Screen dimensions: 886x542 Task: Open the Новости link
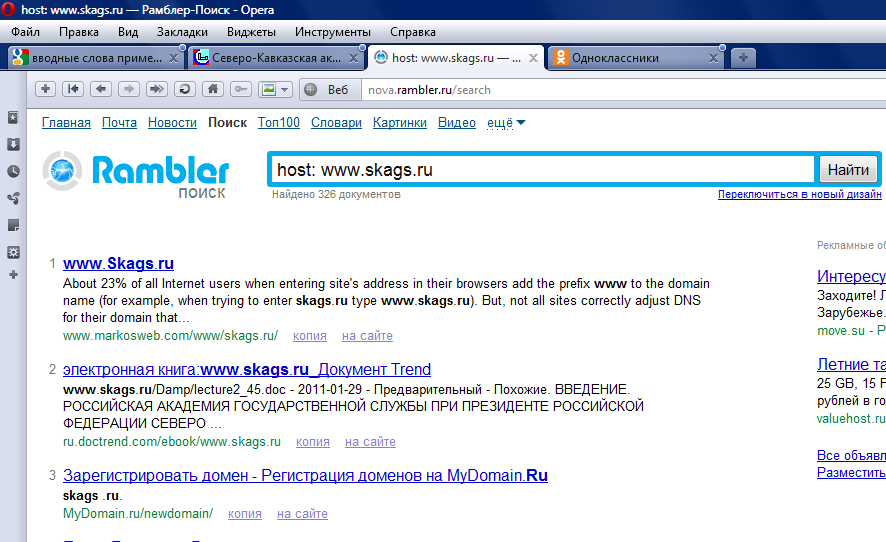172,123
